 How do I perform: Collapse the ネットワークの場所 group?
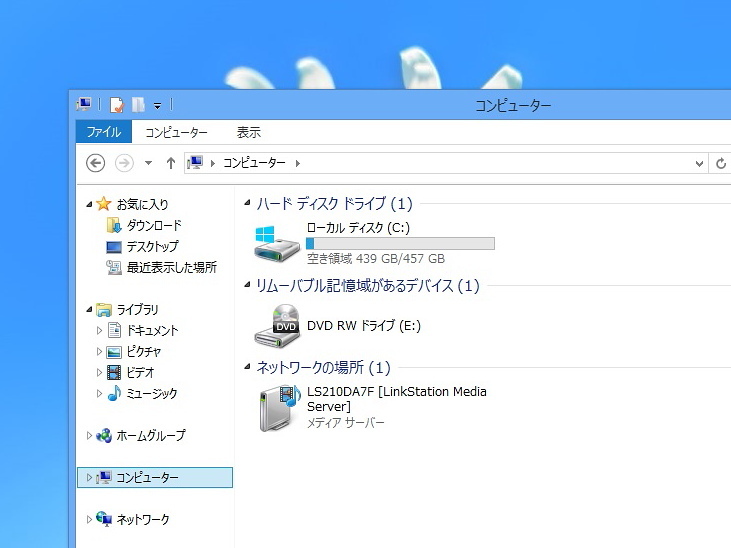247,367
